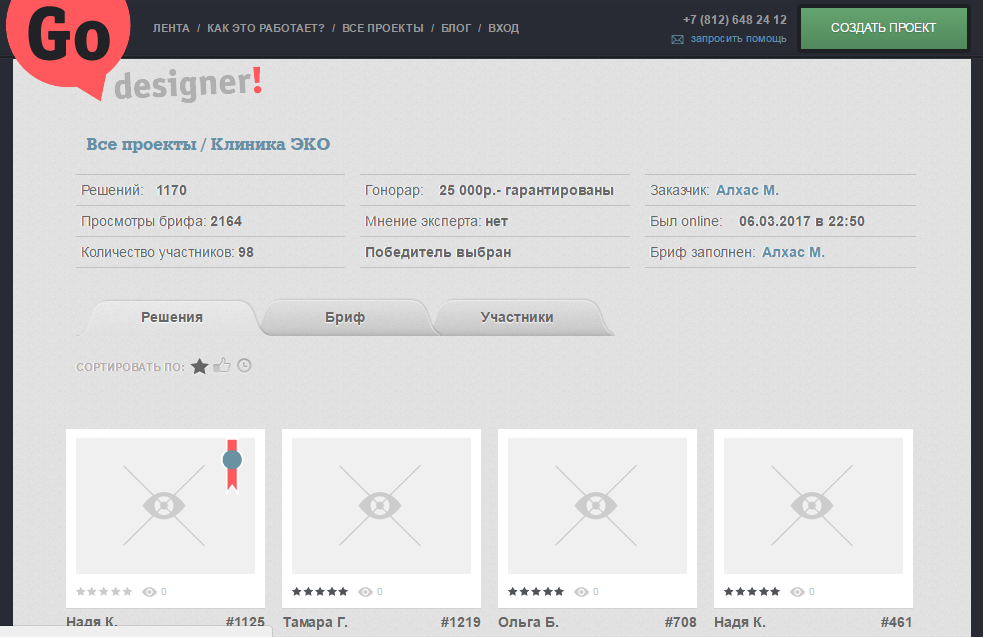Click Гонорар 25 000р.- гарантированы text
This screenshot has width=984, height=638.
[489, 190]
